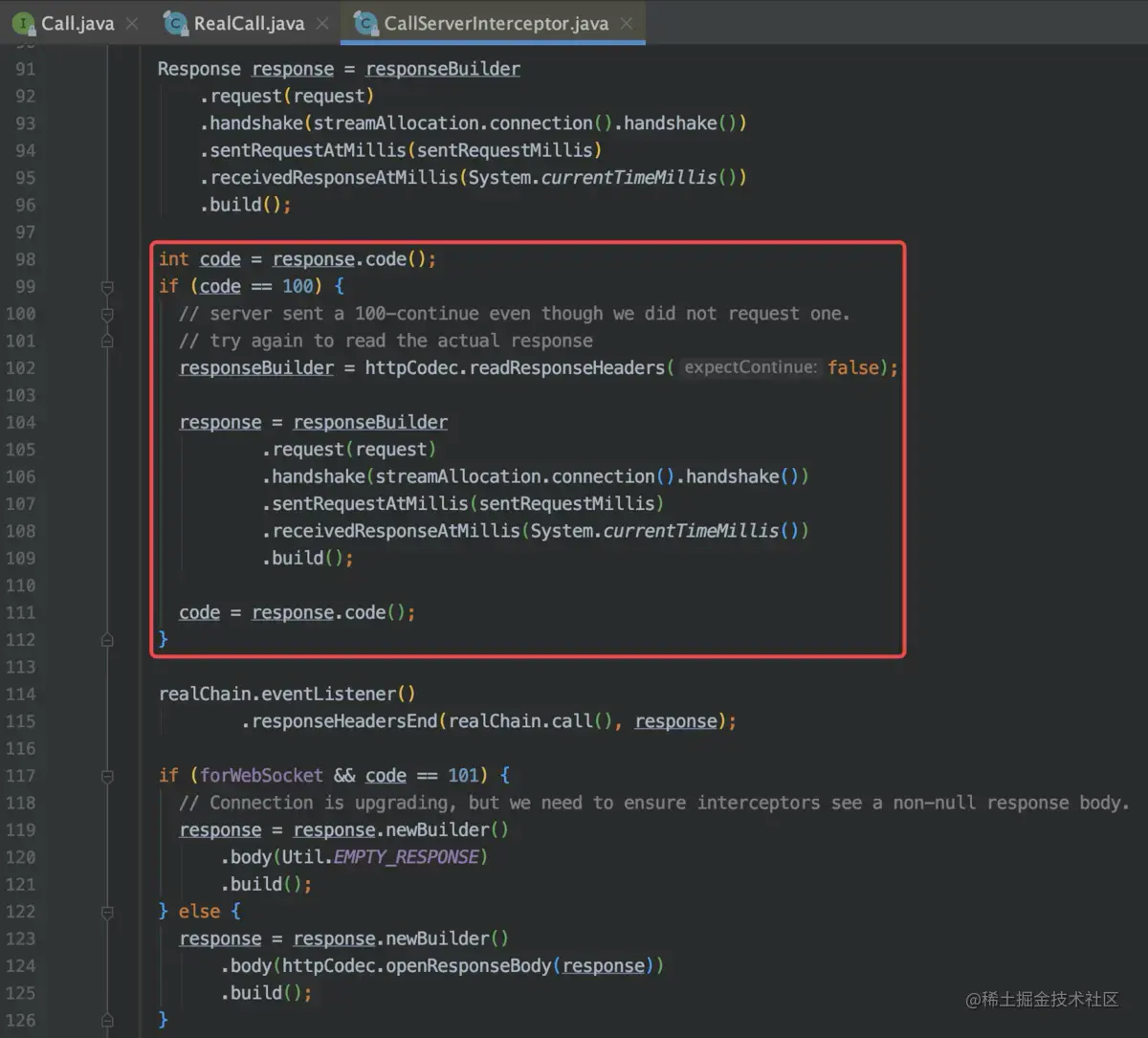Click the interface icon on Call.java tab
Viewport: 1148px width, 1038px height.
(x=25, y=23)
